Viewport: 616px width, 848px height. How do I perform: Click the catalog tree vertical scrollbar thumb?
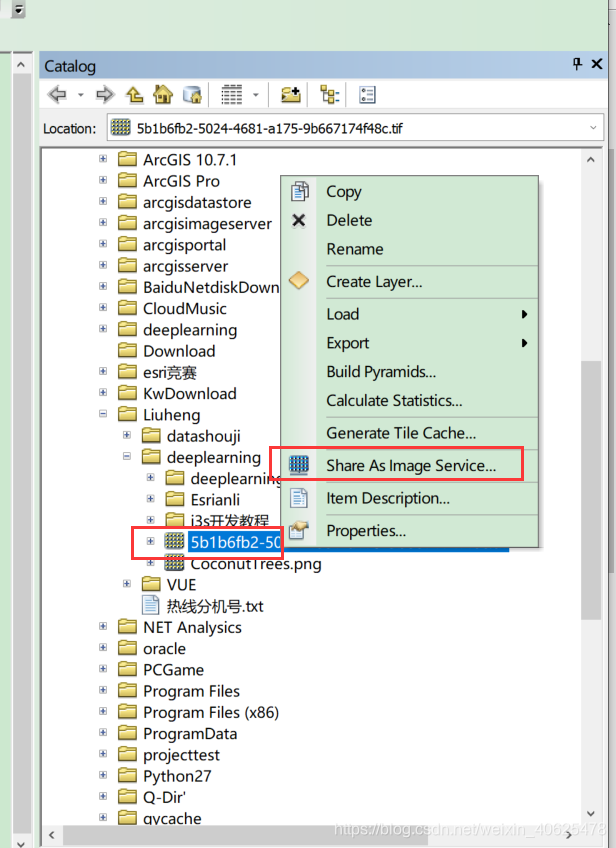tap(591, 490)
